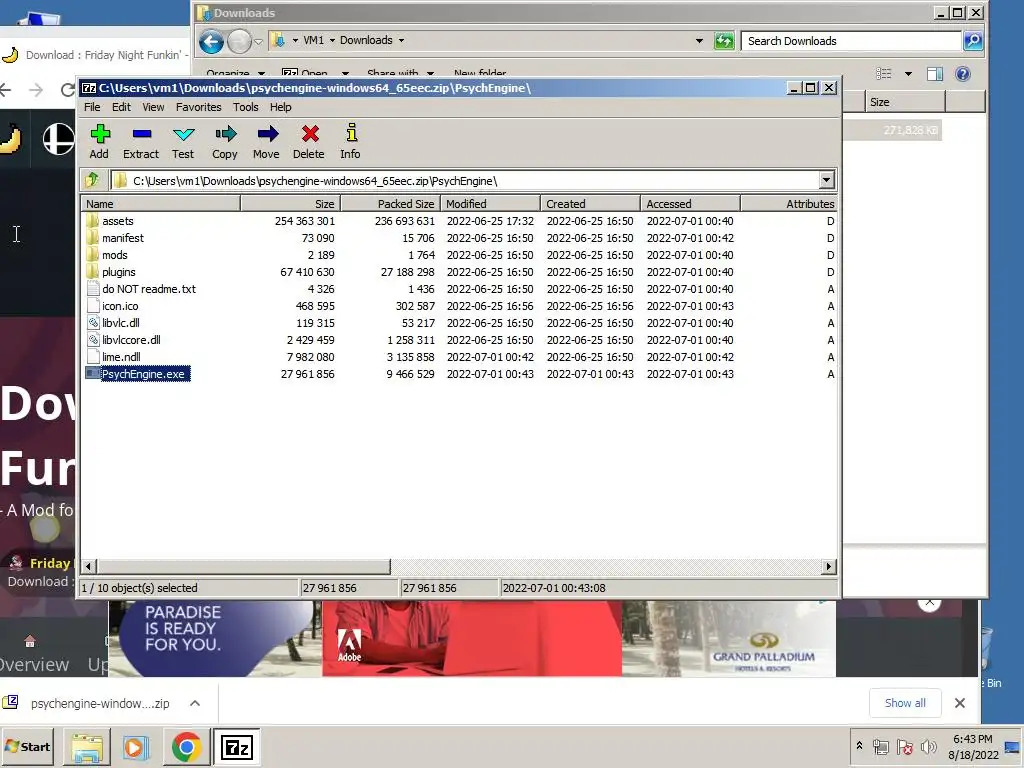Open the 7-Zip File menu
This screenshot has width=1024, height=768.
92,107
